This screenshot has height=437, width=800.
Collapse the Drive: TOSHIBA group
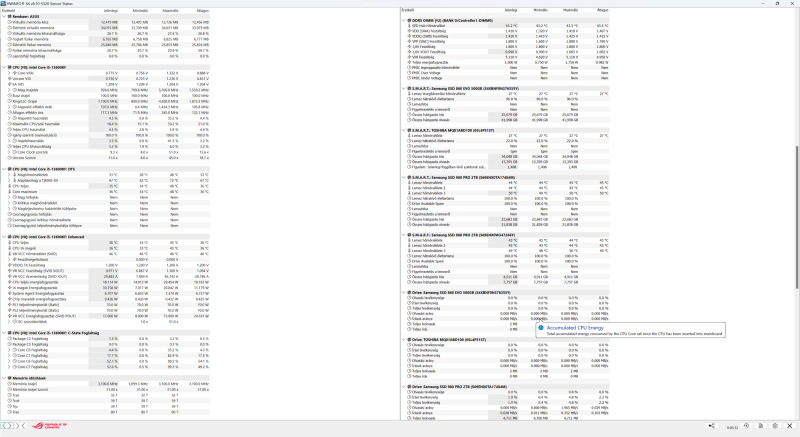pyautogui.click(x=404, y=340)
